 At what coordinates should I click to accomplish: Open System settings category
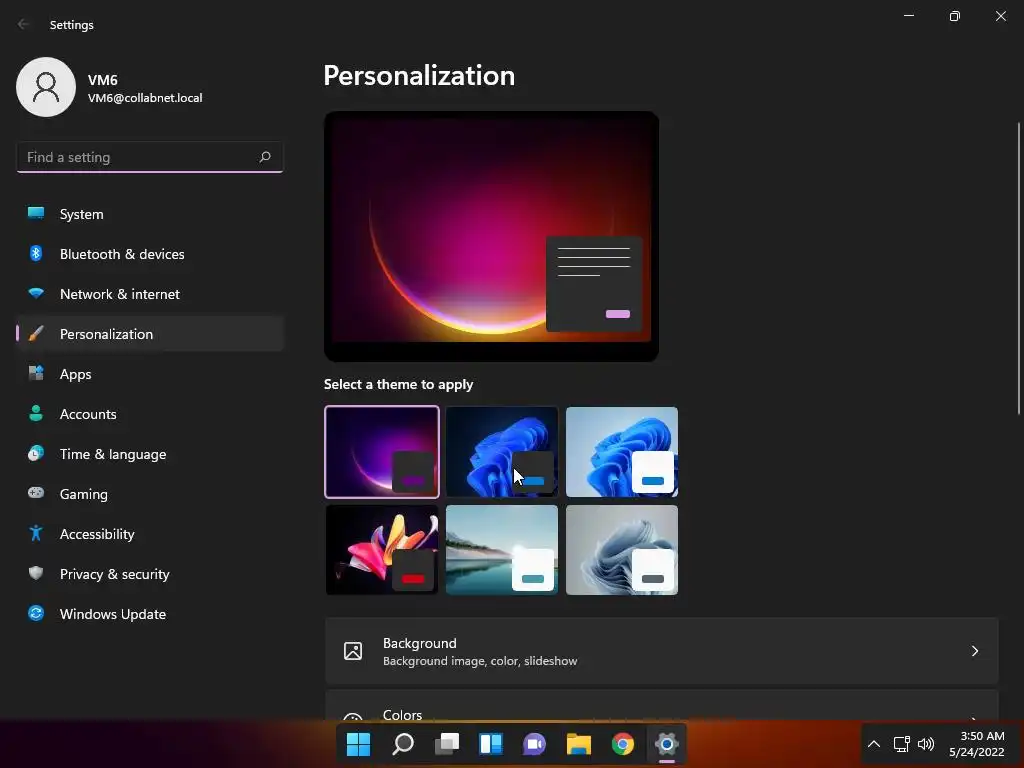[150, 214]
